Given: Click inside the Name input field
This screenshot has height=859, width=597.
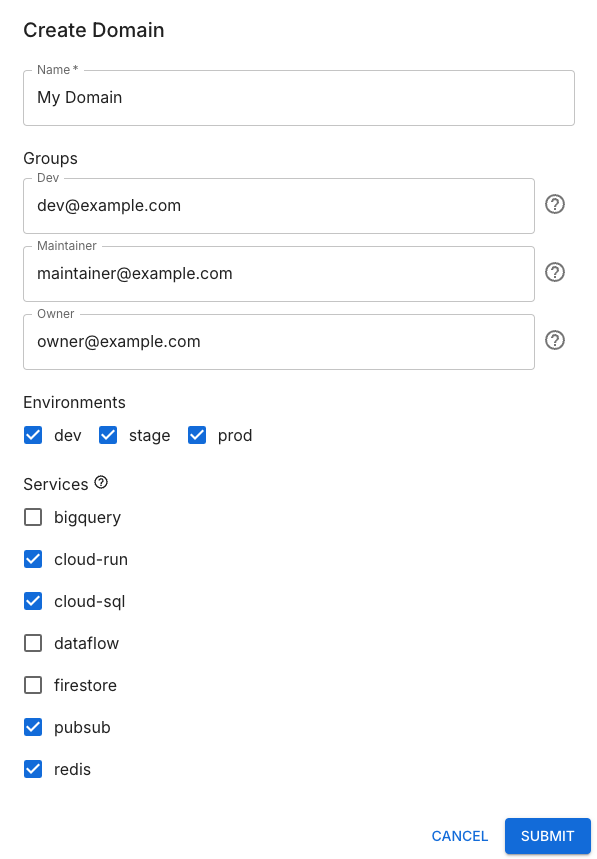Looking at the screenshot, I should pyautogui.click(x=298, y=98).
